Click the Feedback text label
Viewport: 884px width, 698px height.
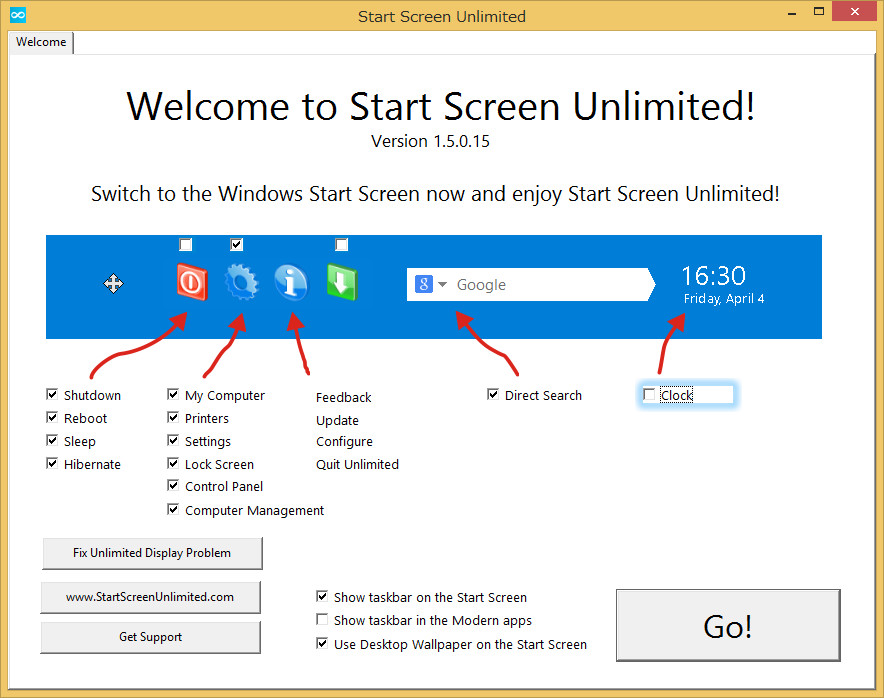(x=343, y=397)
